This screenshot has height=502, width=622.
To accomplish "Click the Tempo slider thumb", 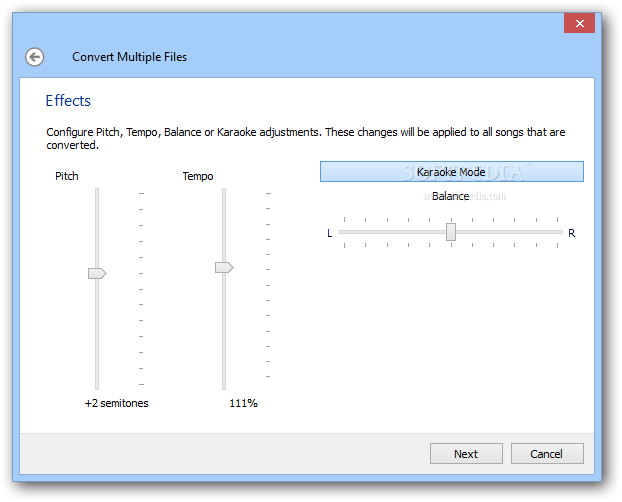I will pyautogui.click(x=224, y=267).
